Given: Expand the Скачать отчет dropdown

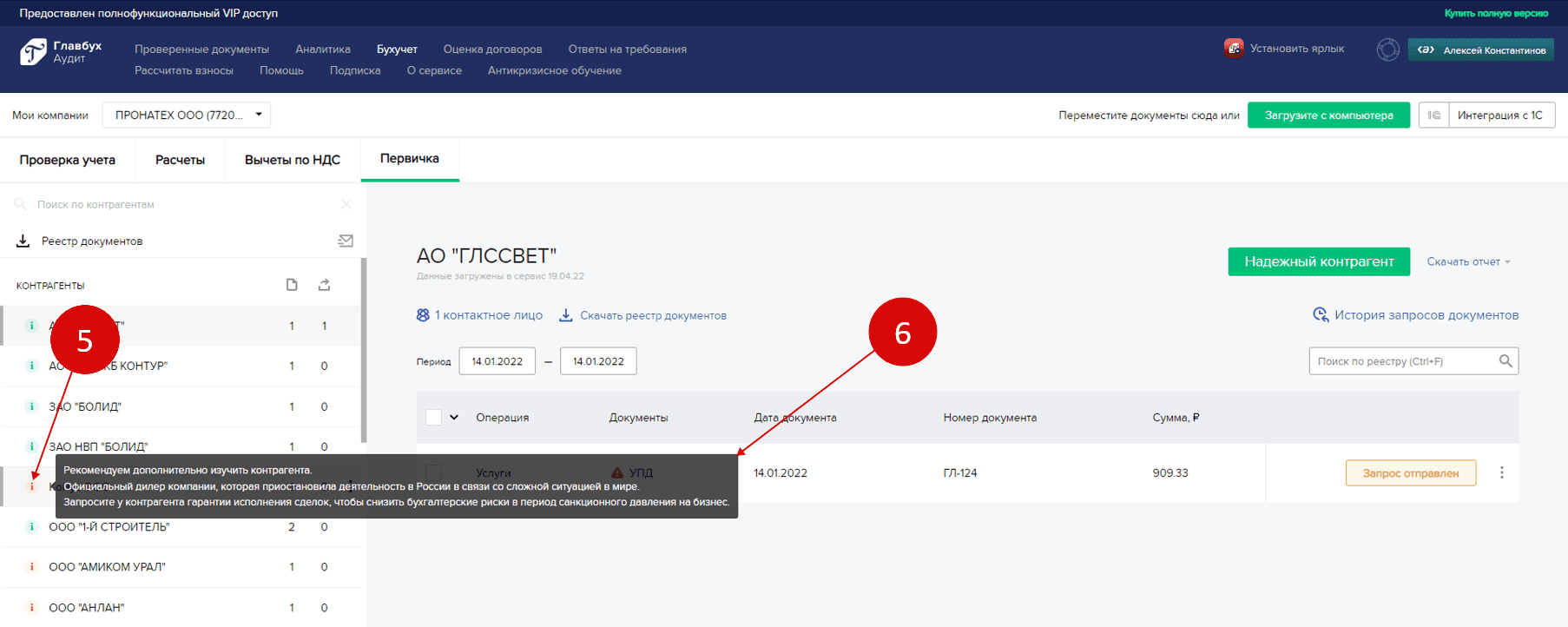Looking at the screenshot, I should (x=1468, y=261).
